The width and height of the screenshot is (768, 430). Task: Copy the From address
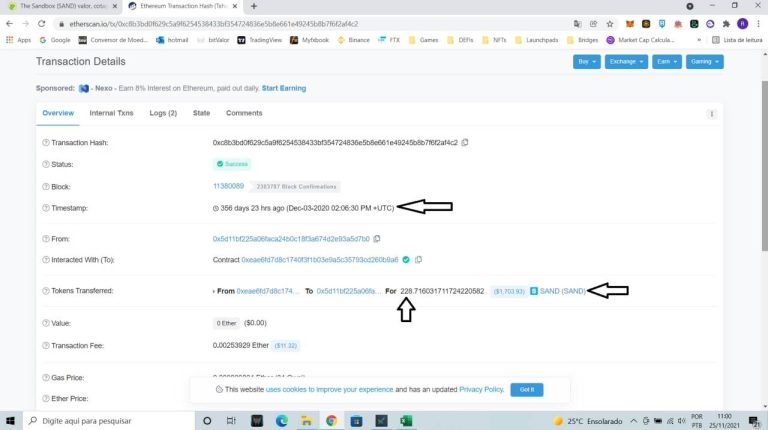(x=377, y=239)
